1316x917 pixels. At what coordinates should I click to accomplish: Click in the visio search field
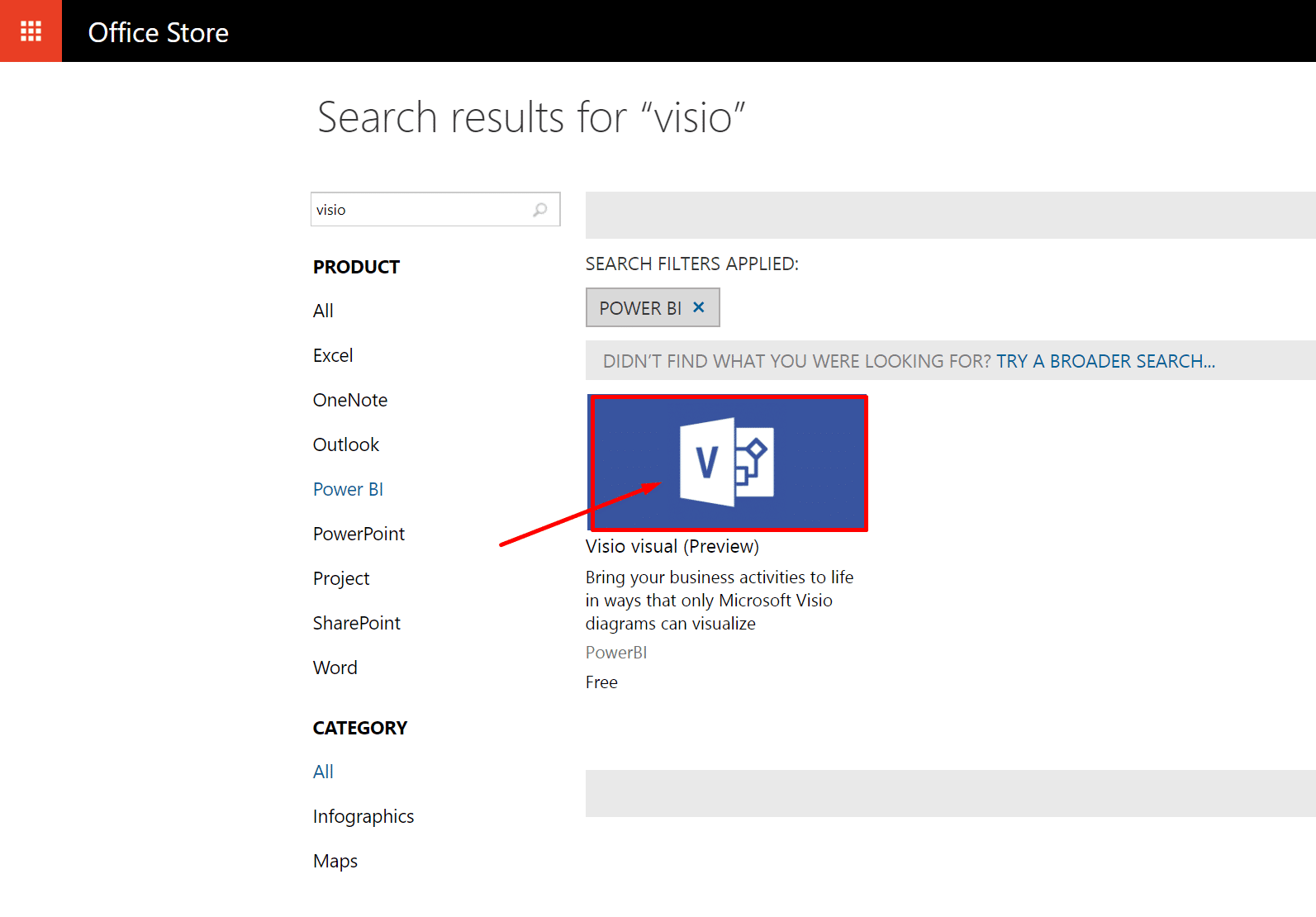click(x=420, y=210)
